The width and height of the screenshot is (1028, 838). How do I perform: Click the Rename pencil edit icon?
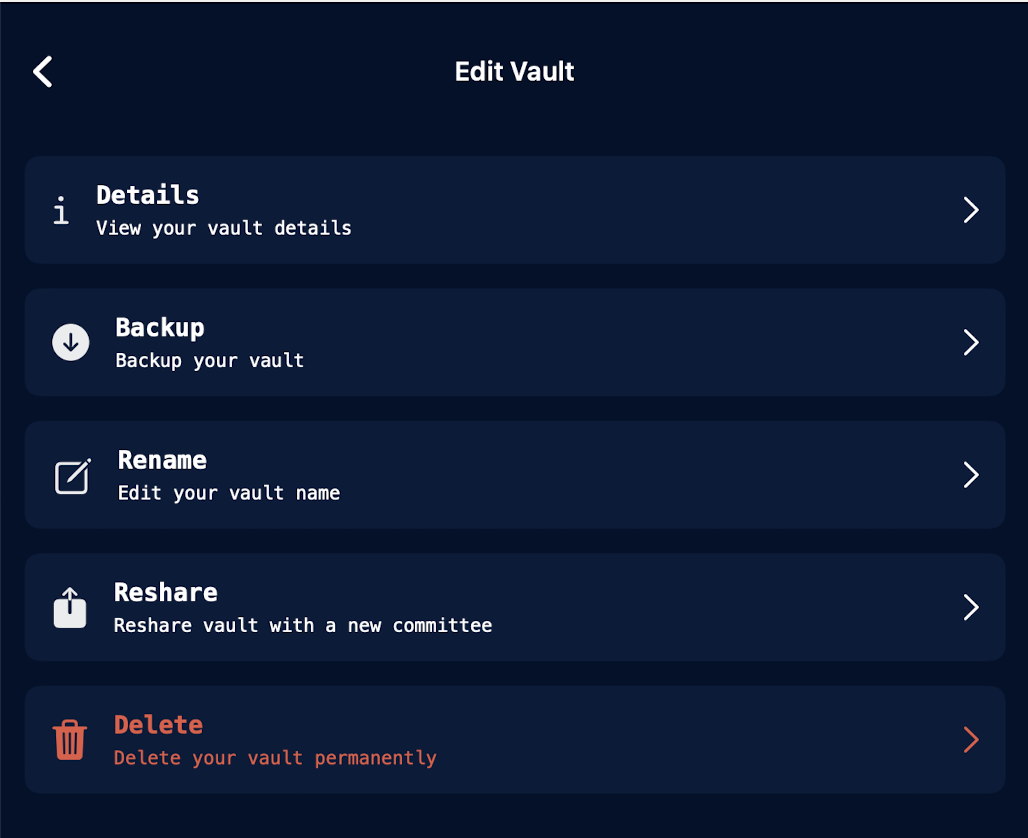(72, 475)
